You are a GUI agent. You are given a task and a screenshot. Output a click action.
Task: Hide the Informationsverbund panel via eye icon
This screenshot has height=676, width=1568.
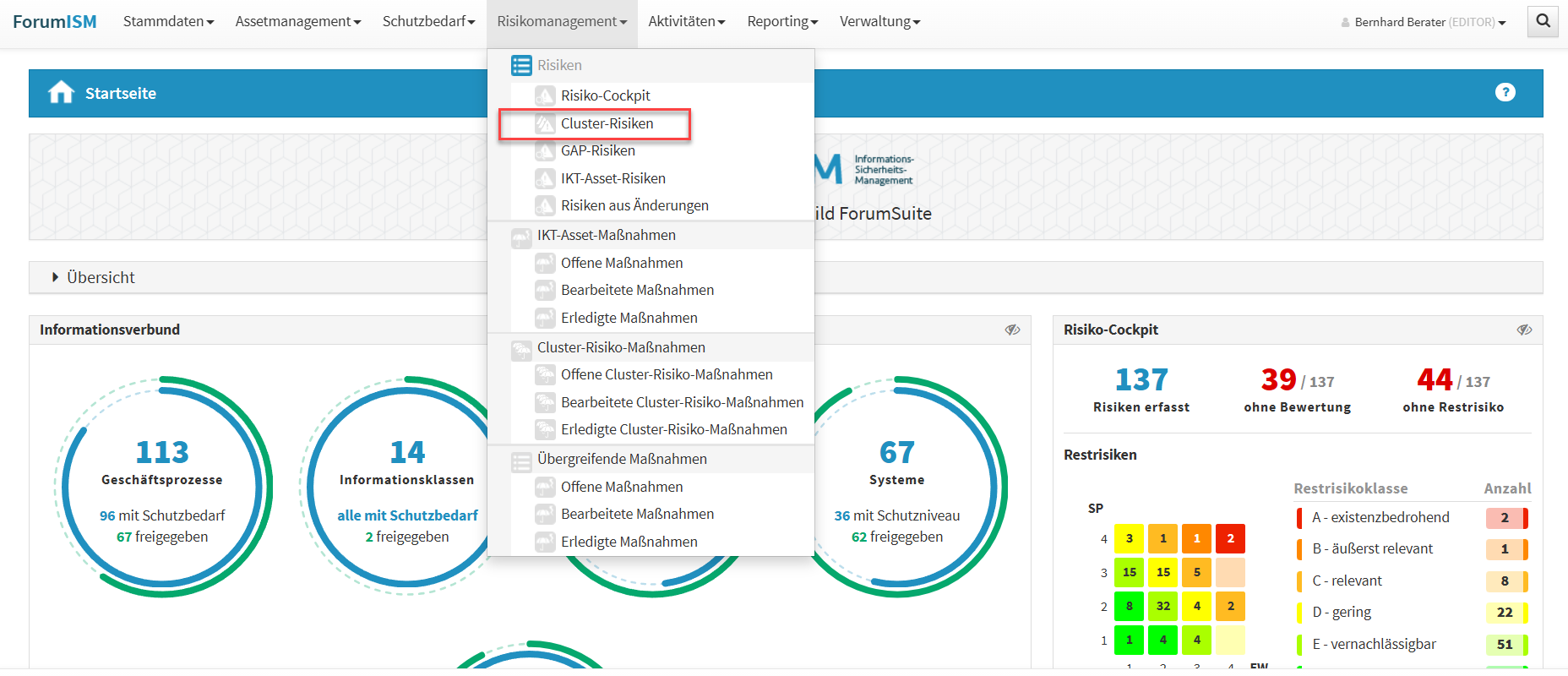click(x=1012, y=330)
